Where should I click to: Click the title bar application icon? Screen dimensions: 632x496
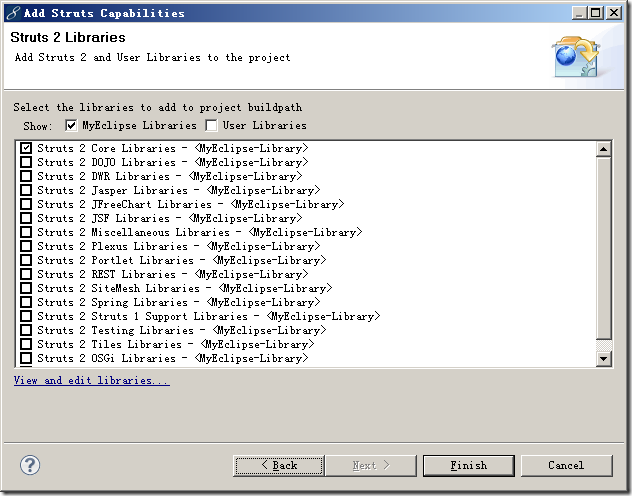pos(11,12)
